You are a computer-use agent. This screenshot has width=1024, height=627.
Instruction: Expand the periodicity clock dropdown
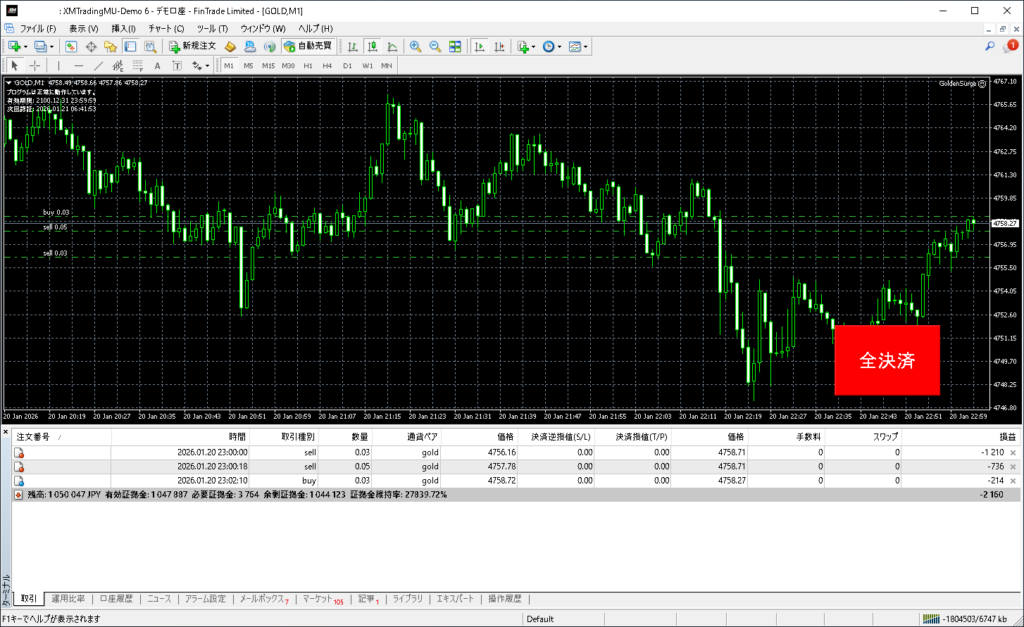point(558,46)
